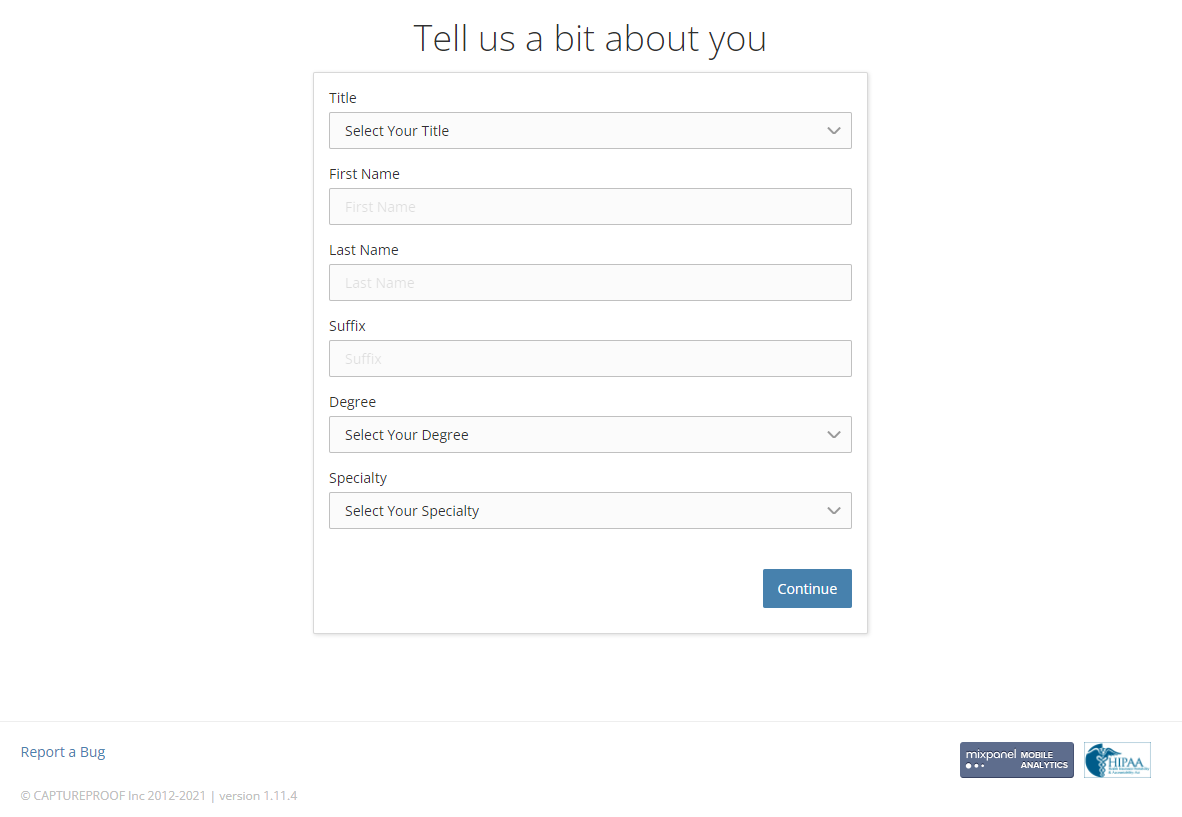
Task: Click the chevron arrow on Title field
Action: click(834, 130)
